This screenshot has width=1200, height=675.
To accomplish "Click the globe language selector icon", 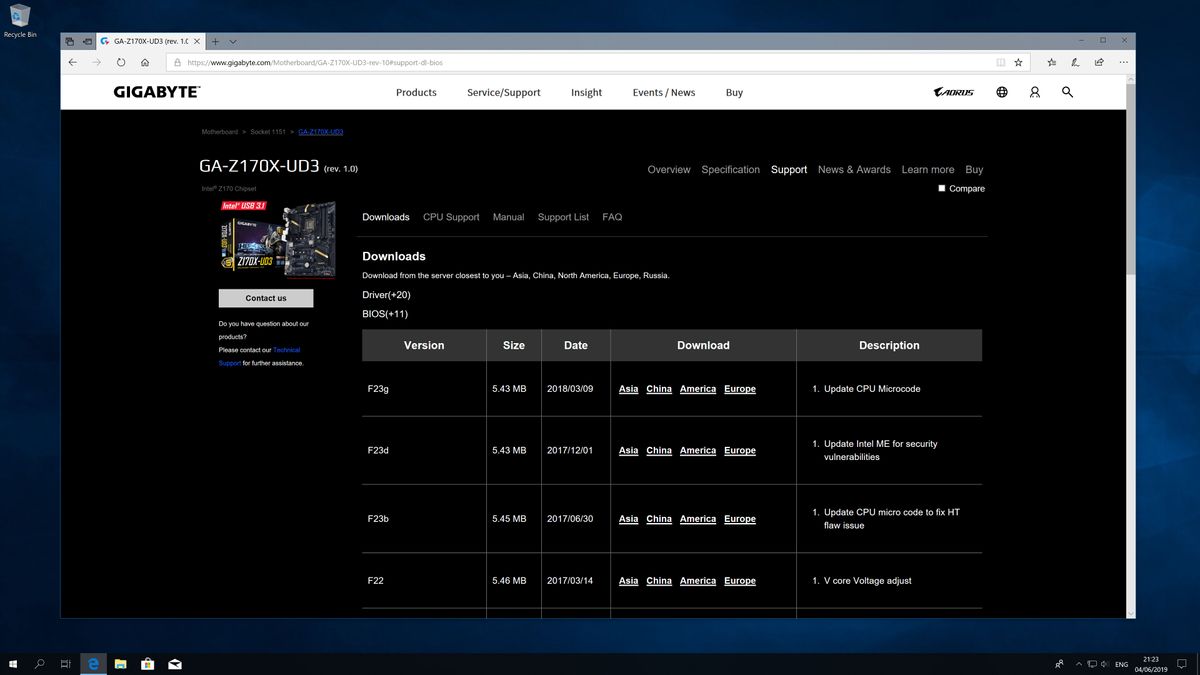I will (1001, 91).
